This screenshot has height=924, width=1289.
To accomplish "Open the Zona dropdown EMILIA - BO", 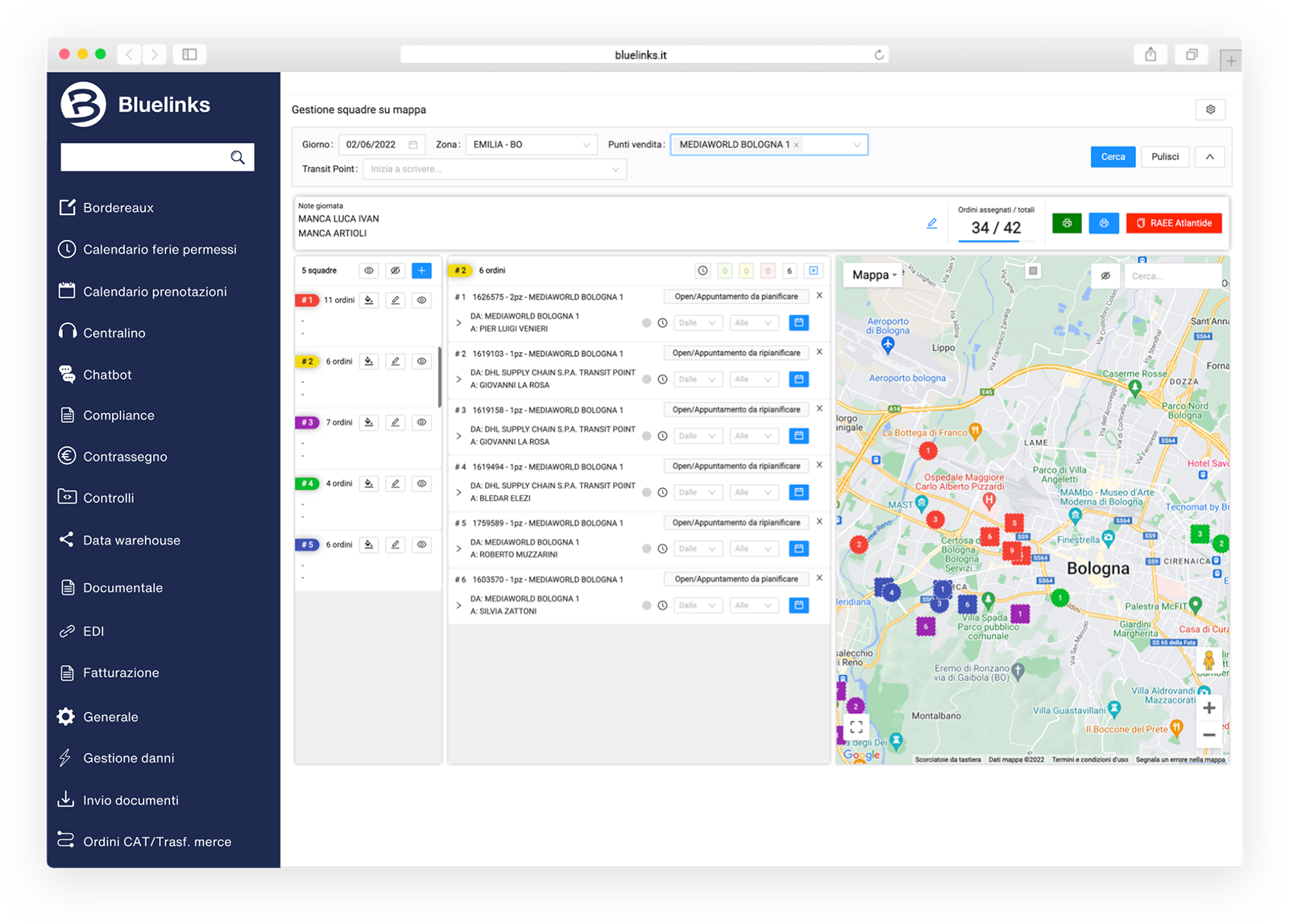I will [531, 145].
